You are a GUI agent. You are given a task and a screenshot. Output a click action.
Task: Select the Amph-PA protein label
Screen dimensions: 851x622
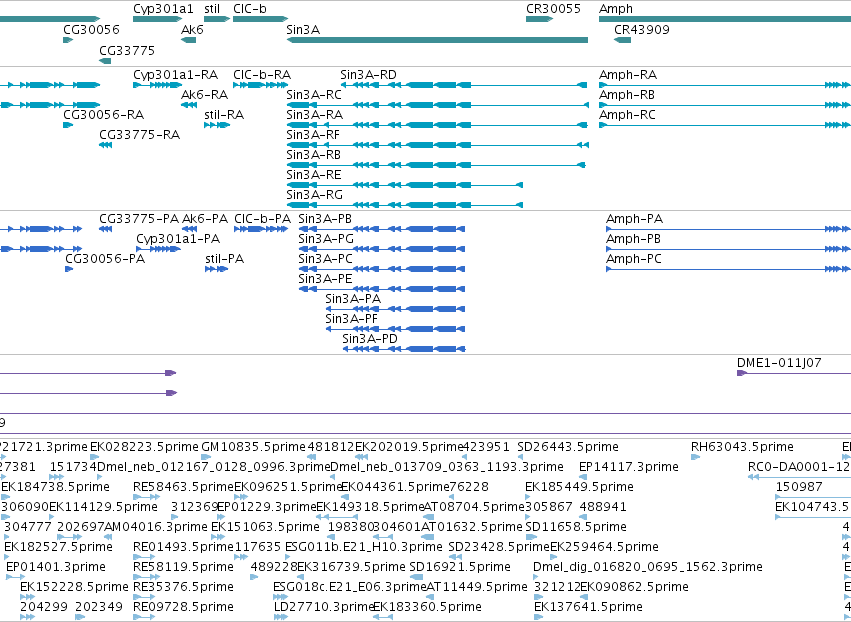pos(634,219)
